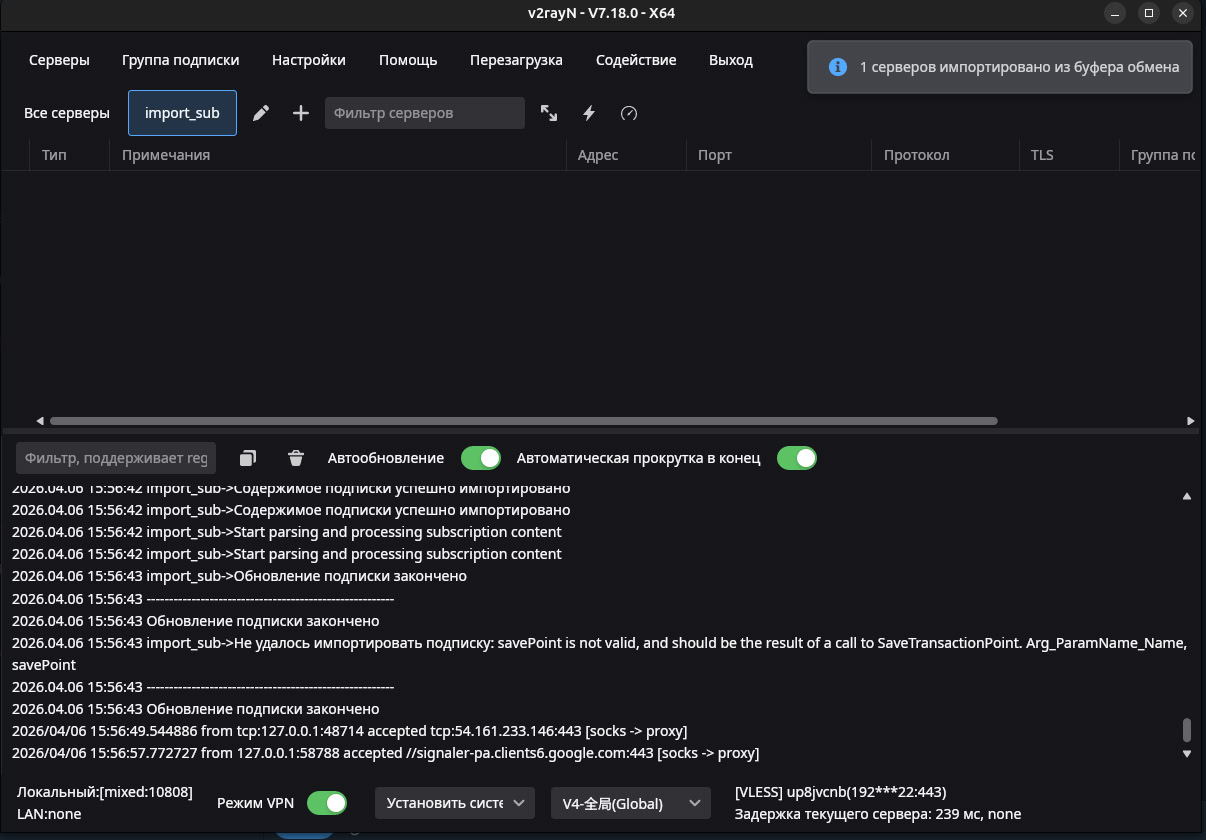Copy the log messages with copy icon
Screen dimensions: 1206x840
click(x=248, y=458)
